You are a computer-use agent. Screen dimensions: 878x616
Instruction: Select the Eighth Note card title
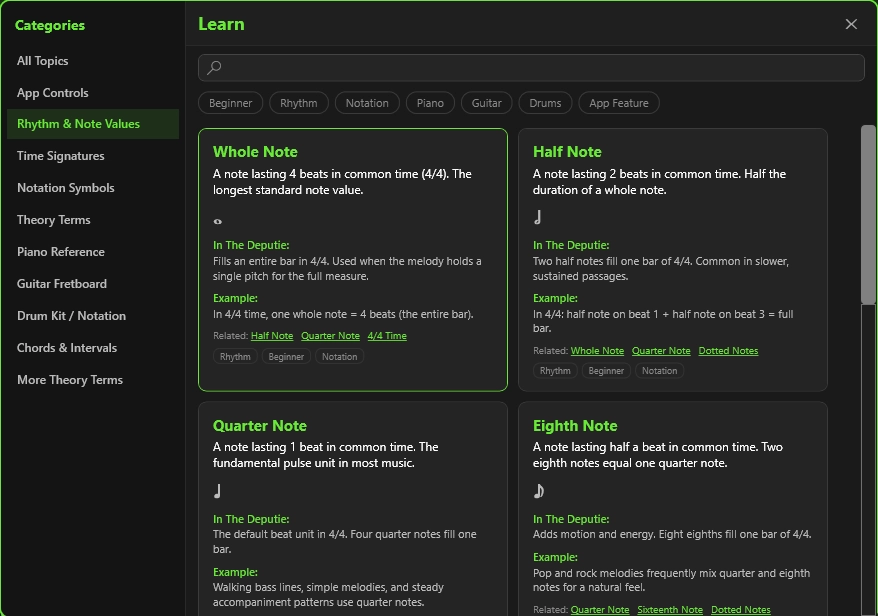[x=575, y=426]
